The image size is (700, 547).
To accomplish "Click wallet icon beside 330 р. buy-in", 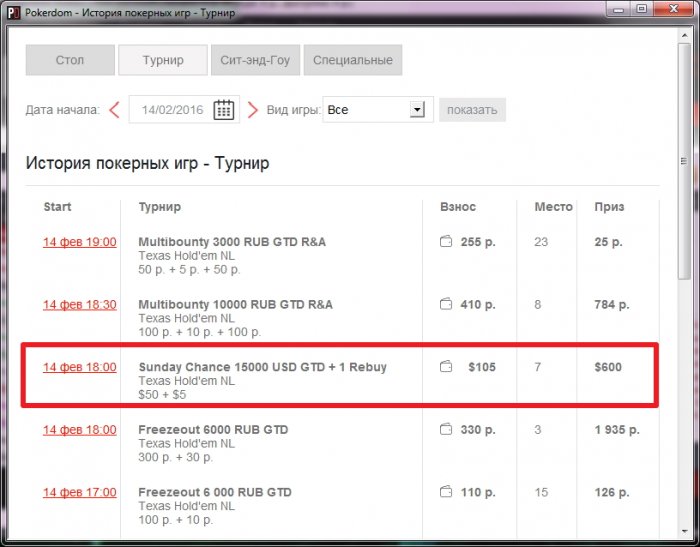I will click(x=446, y=429).
